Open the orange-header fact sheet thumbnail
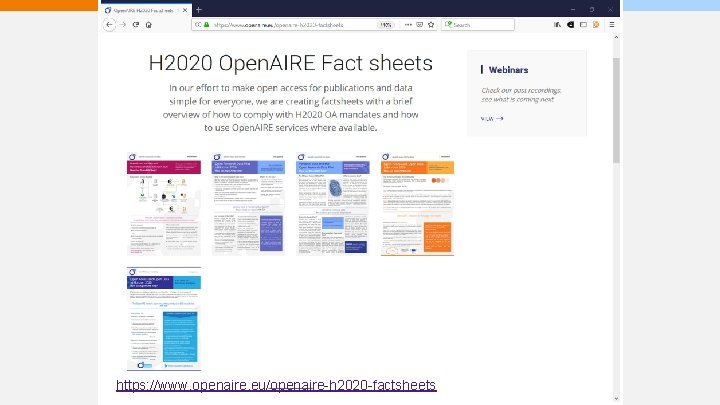720x405 pixels. [417, 204]
